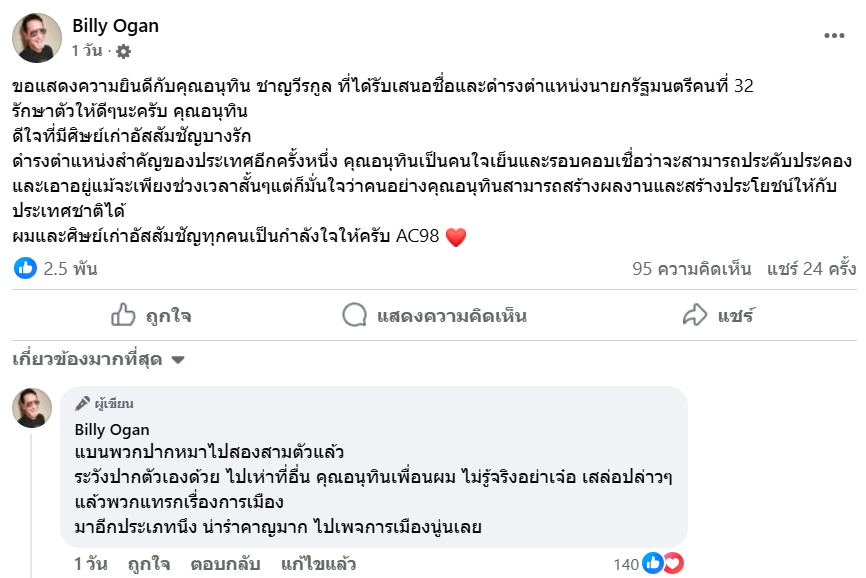
Task: Click the share arrow icon
Action: tap(695, 316)
